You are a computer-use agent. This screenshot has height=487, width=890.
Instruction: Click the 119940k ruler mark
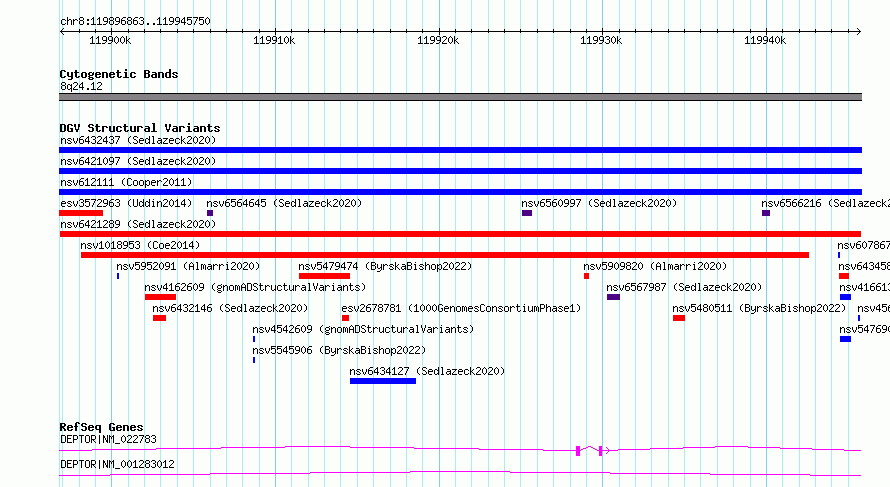pos(765,40)
